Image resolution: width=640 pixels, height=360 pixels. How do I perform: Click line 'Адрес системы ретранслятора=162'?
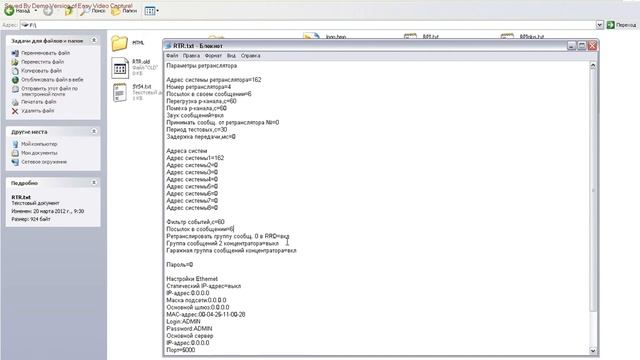tap(214, 80)
